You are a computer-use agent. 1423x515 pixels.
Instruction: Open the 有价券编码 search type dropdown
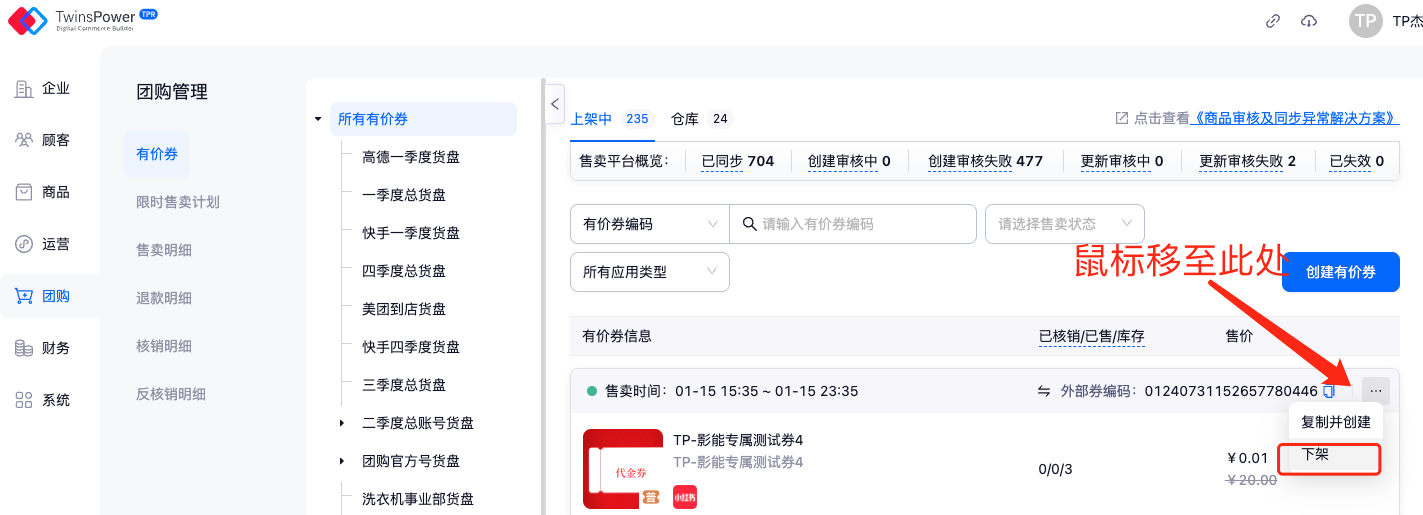[649, 224]
